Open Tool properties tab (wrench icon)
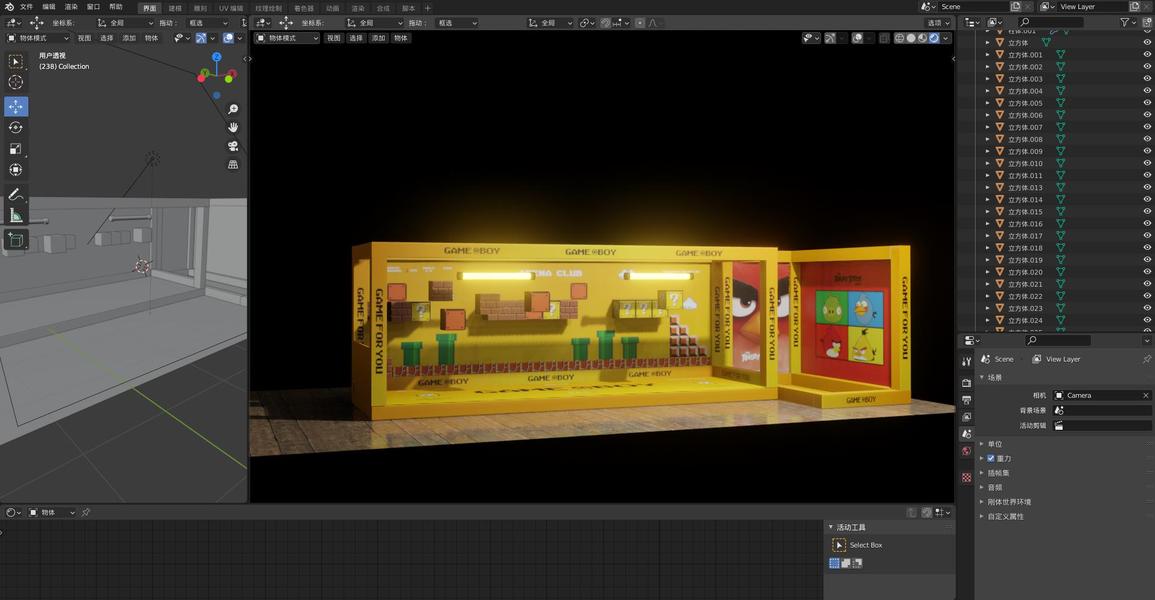1155x600 pixels. [966, 361]
